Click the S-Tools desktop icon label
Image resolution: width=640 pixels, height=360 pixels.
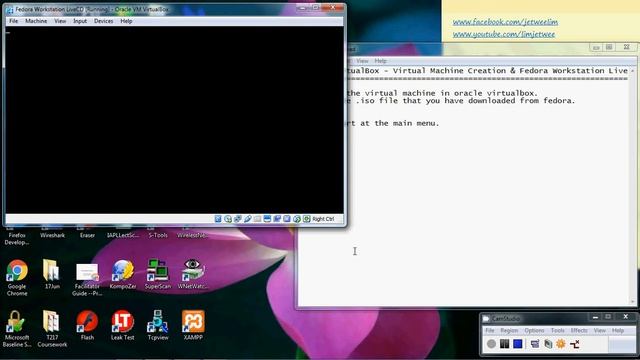click(x=158, y=236)
